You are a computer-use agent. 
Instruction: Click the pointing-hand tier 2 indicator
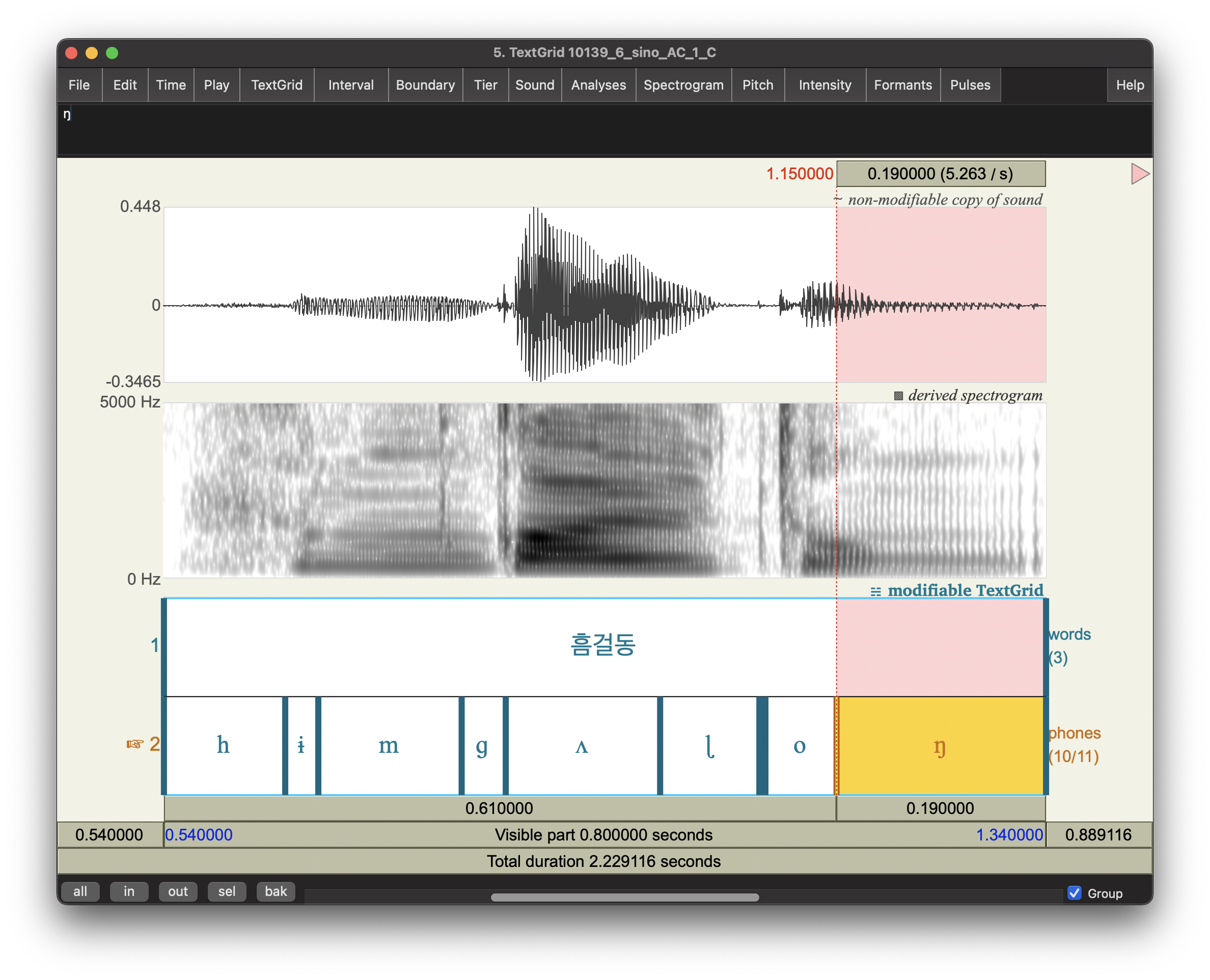pyautogui.click(x=135, y=744)
